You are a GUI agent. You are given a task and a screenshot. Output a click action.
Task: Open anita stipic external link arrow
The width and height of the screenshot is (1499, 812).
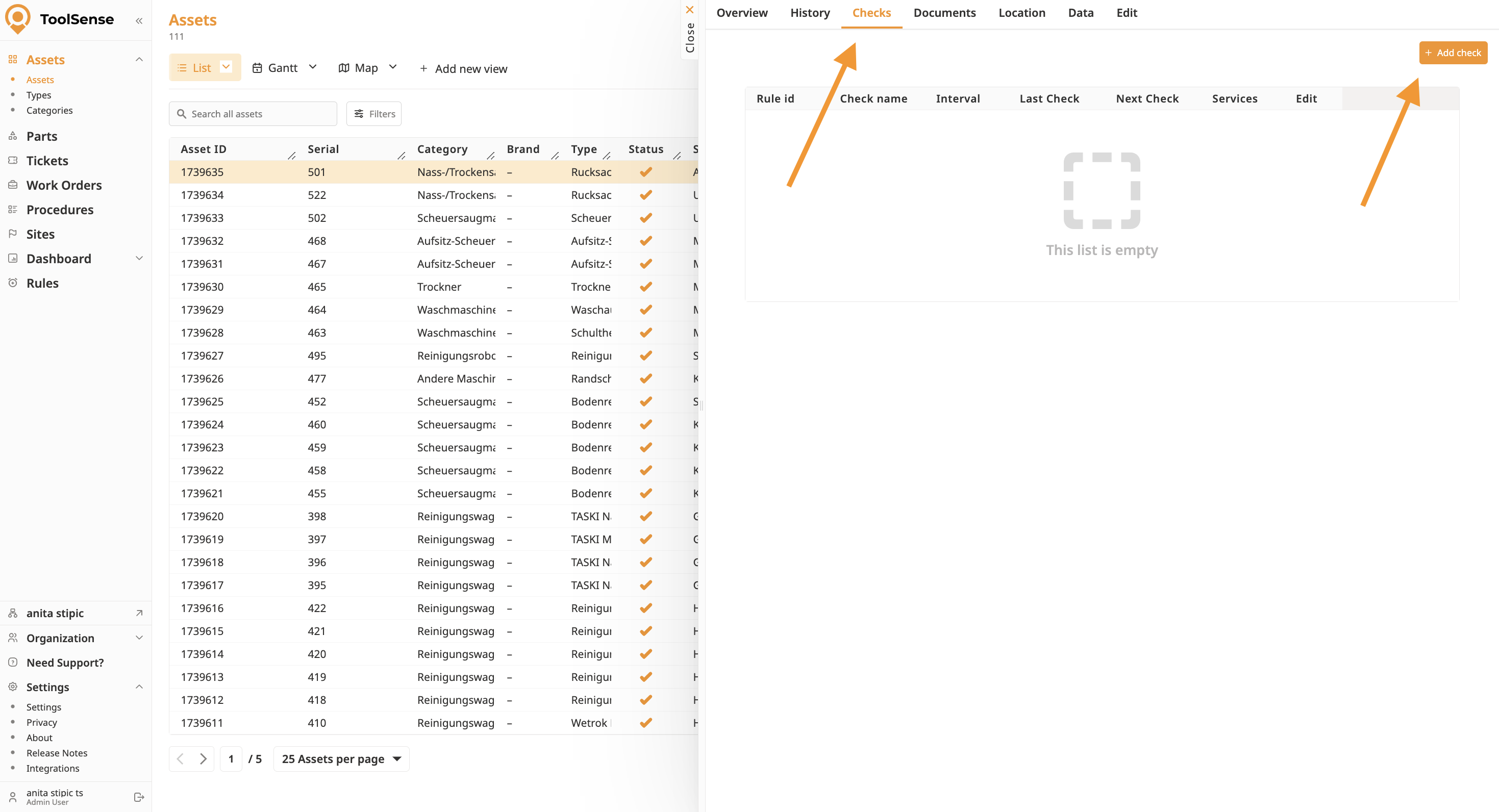tap(139, 613)
